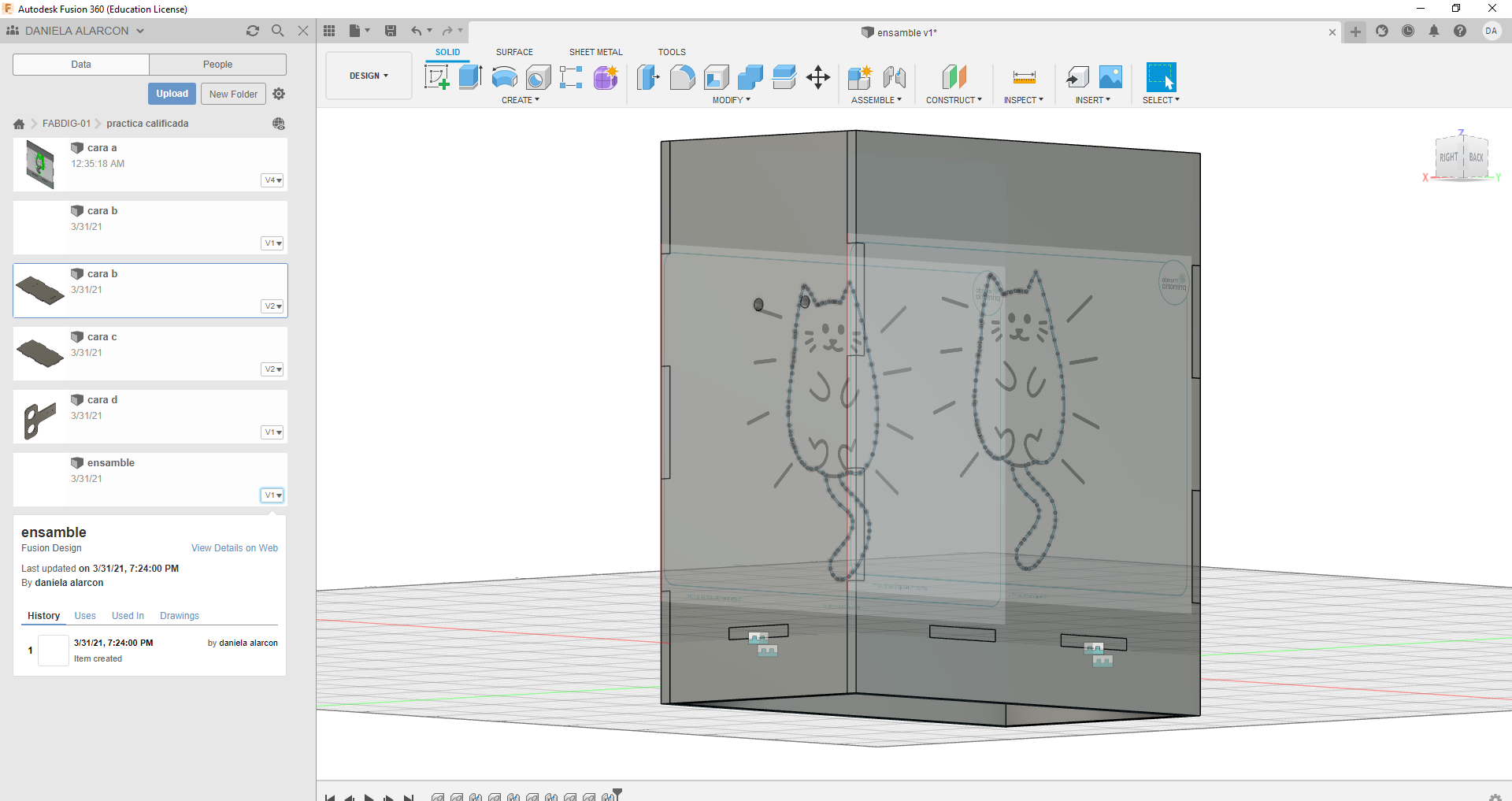Open View Details on Web link
The image size is (1512, 801).
235,548
